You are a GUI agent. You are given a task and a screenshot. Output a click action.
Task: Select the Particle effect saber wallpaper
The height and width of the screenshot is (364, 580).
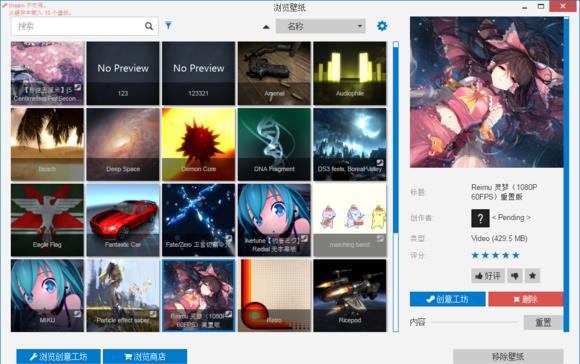123,296
